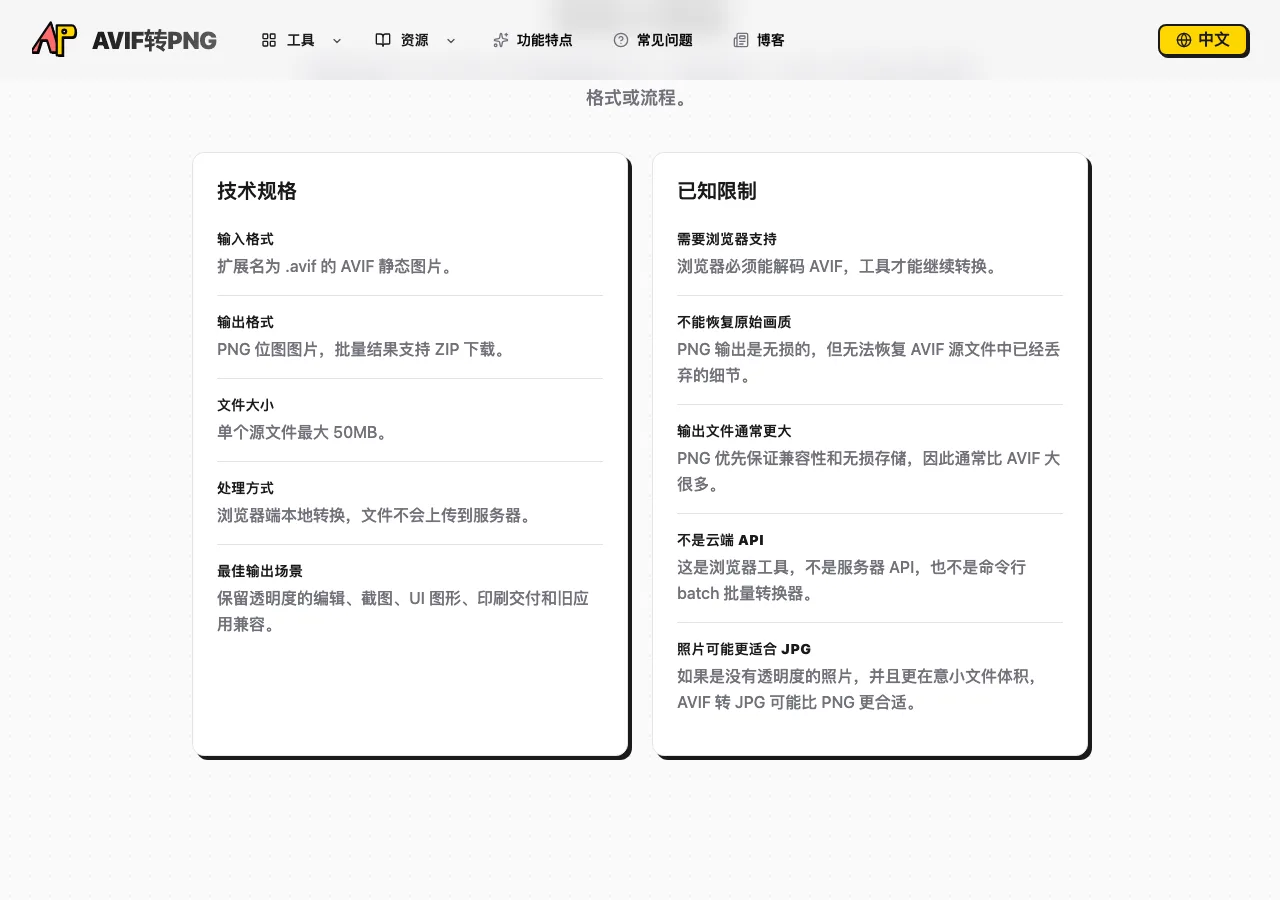Screen dimensions: 1280x900
Task: Click text PNG 输出是无损的 description
Action: (x=869, y=363)
